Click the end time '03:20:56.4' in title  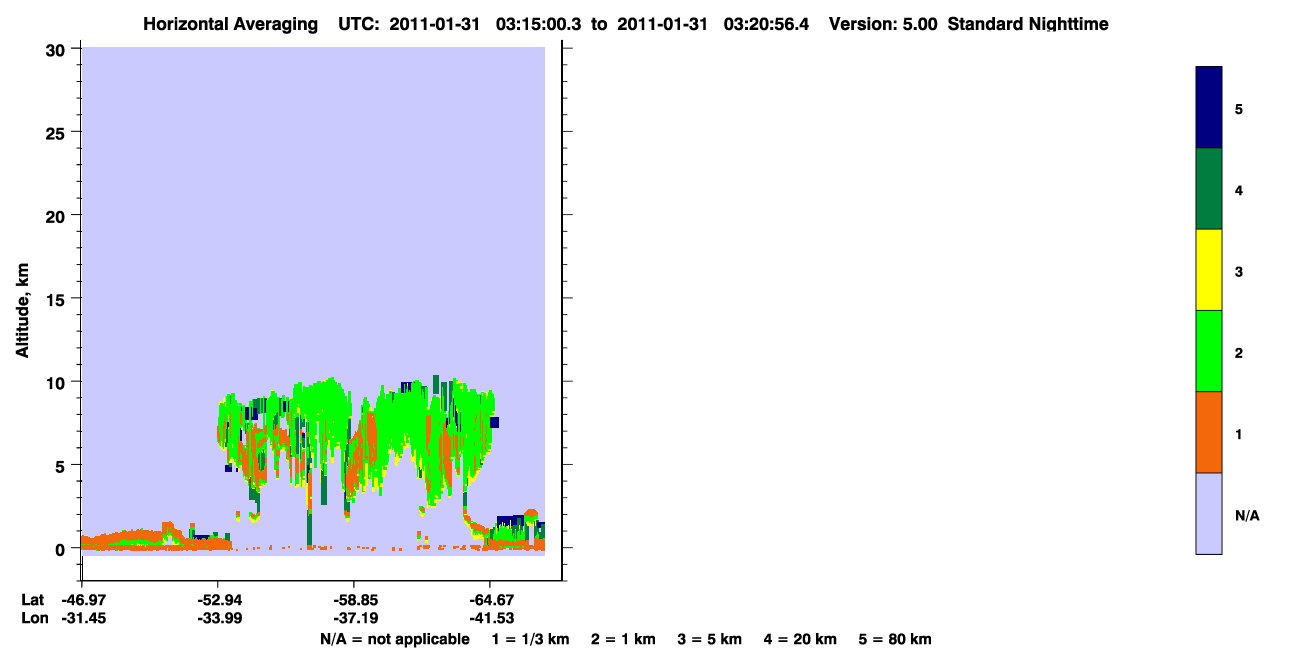pyautogui.click(x=767, y=24)
